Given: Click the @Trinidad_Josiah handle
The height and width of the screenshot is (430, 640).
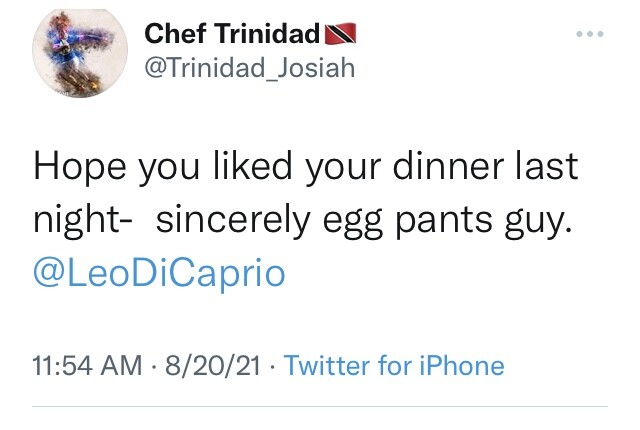Looking at the screenshot, I should 250,68.
